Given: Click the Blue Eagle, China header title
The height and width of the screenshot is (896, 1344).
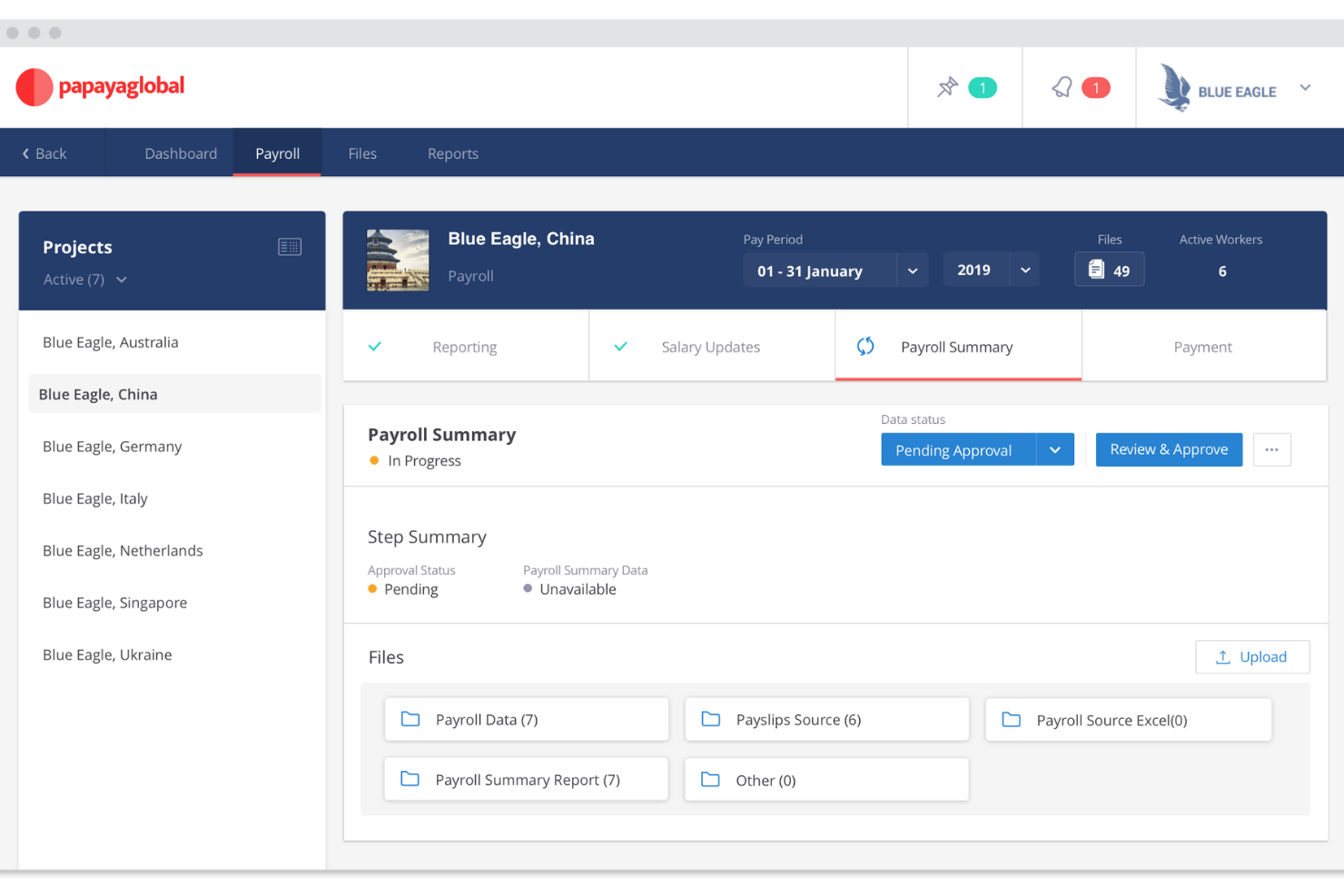Looking at the screenshot, I should (521, 239).
